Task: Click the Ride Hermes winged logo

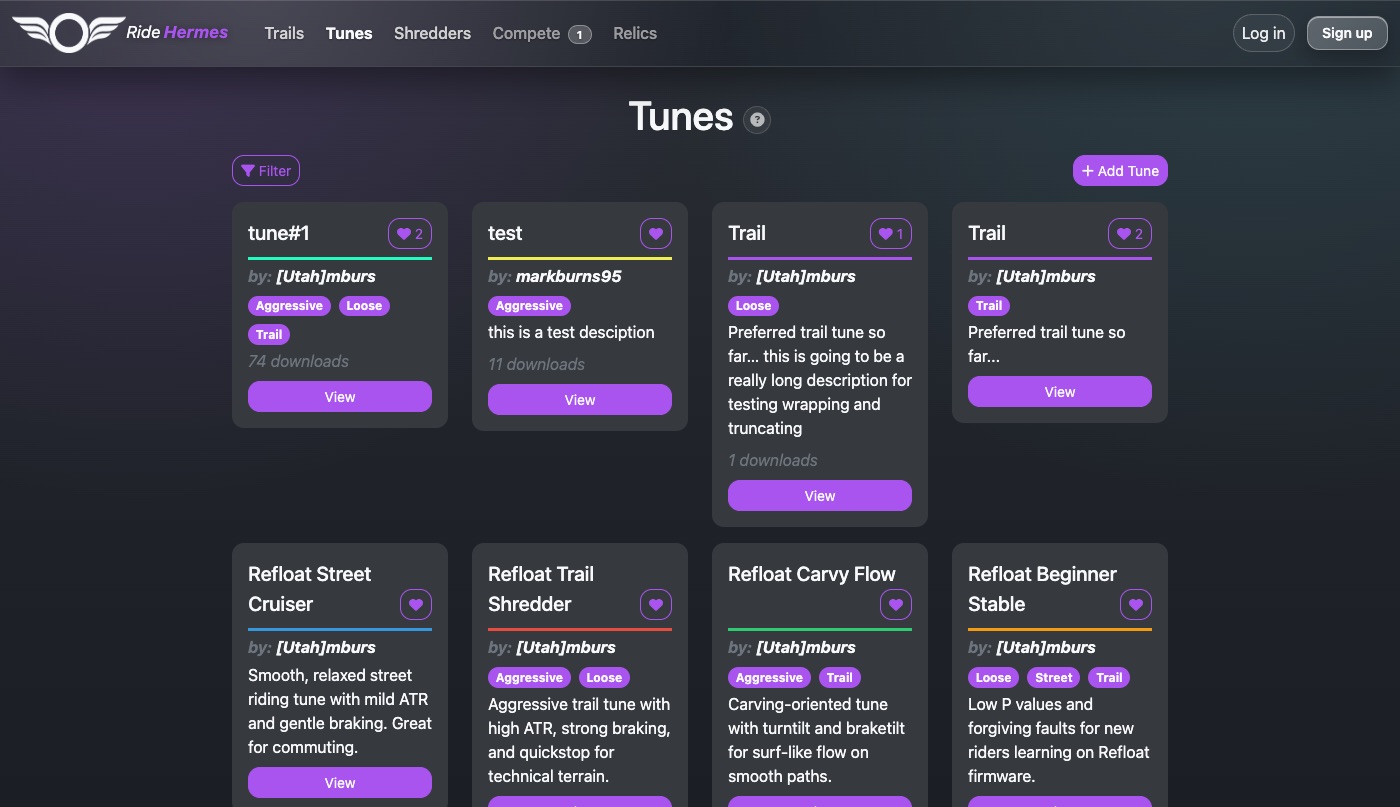Action: [x=68, y=33]
